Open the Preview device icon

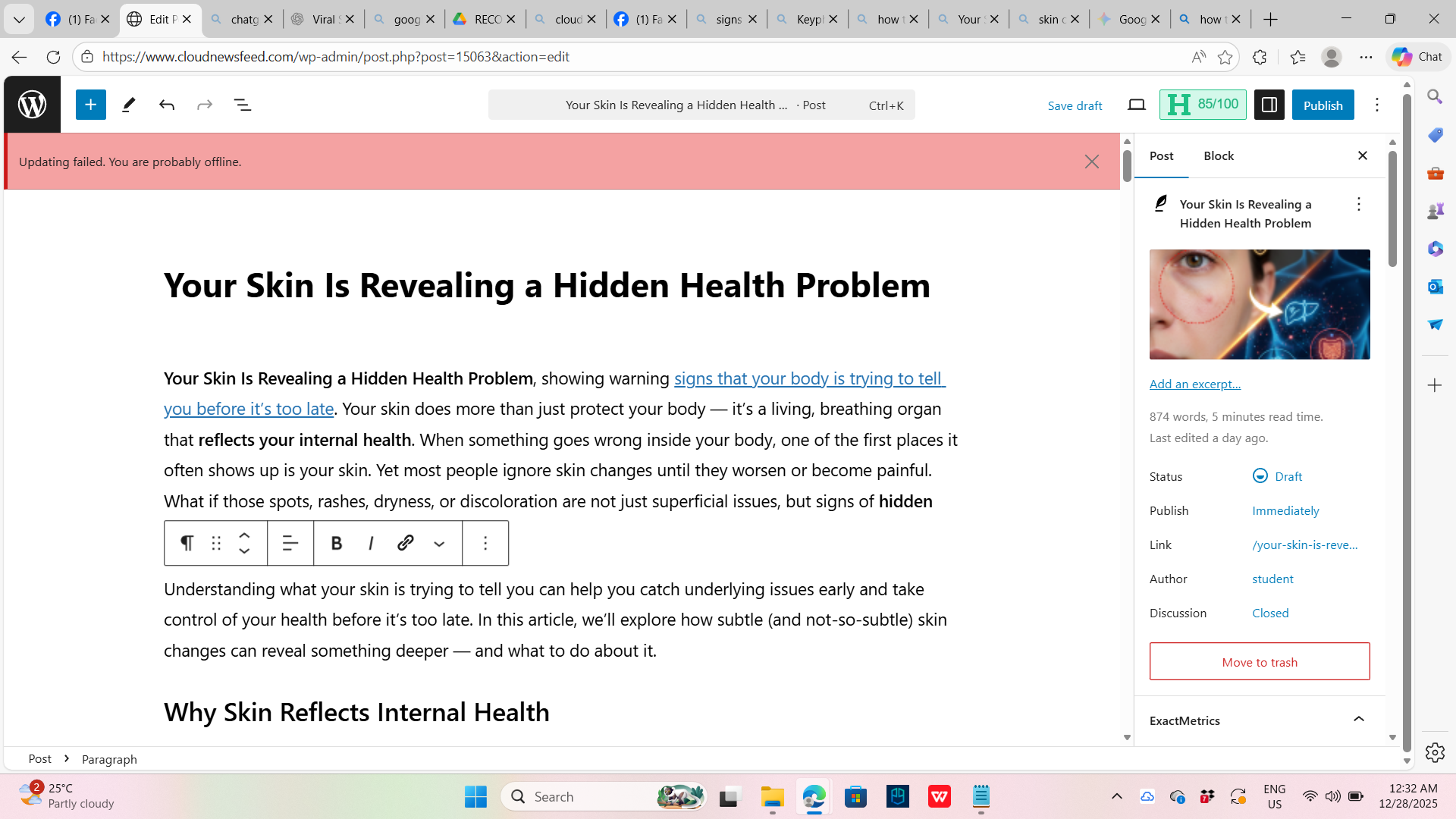[1136, 105]
